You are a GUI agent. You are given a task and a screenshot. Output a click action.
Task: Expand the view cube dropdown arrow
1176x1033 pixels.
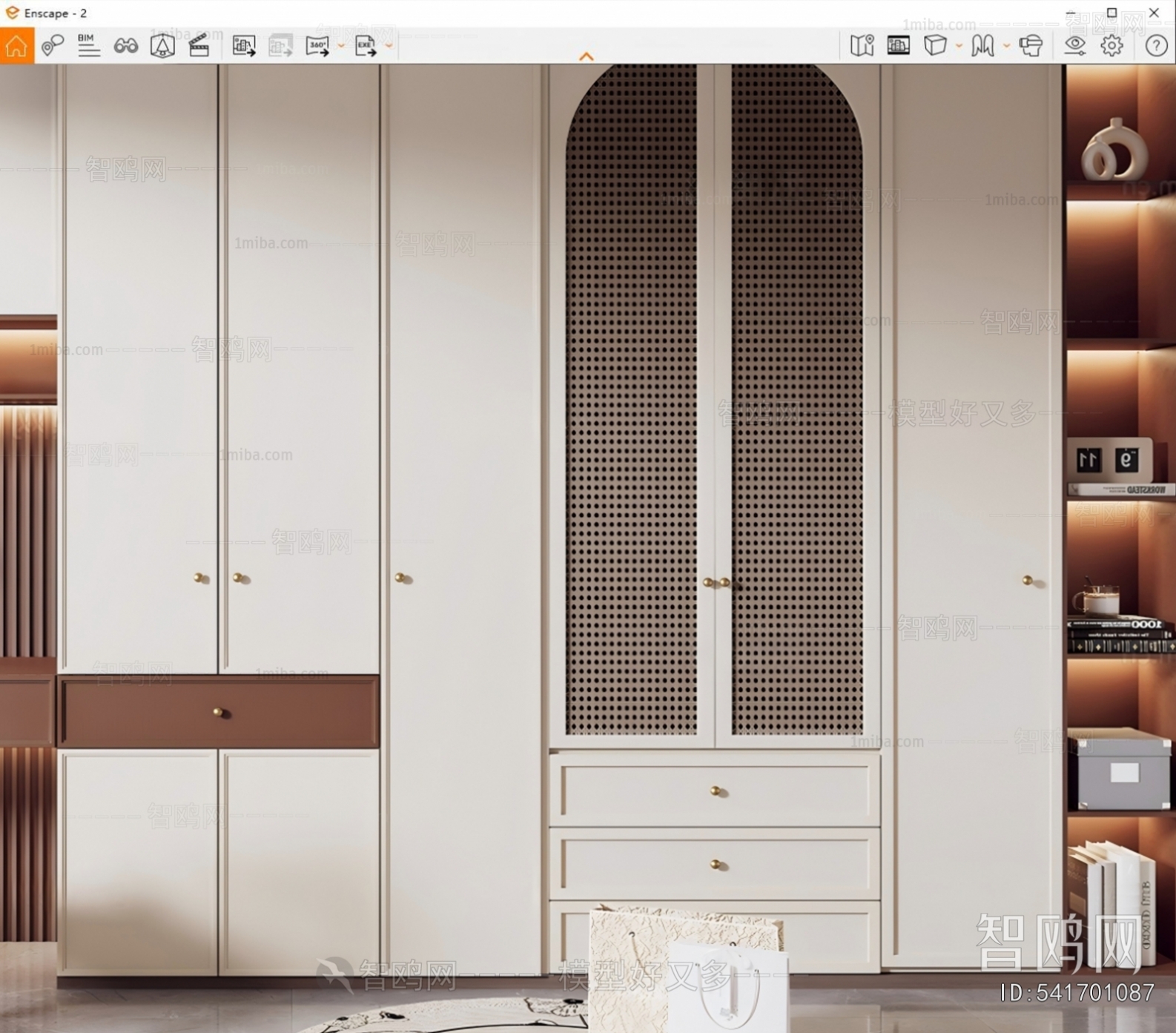click(x=959, y=46)
